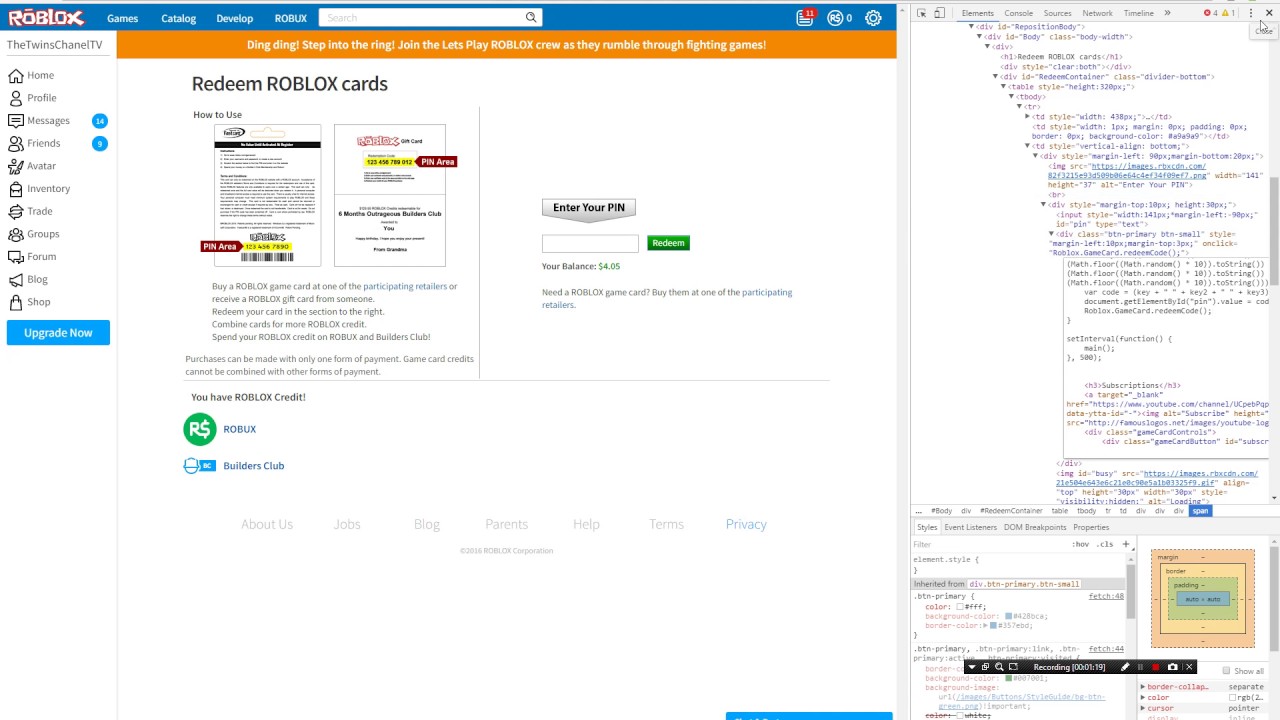Open the Properties tab in Styles pane
The width and height of the screenshot is (1280, 720).
pyautogui.click(x=1091, y=527)
